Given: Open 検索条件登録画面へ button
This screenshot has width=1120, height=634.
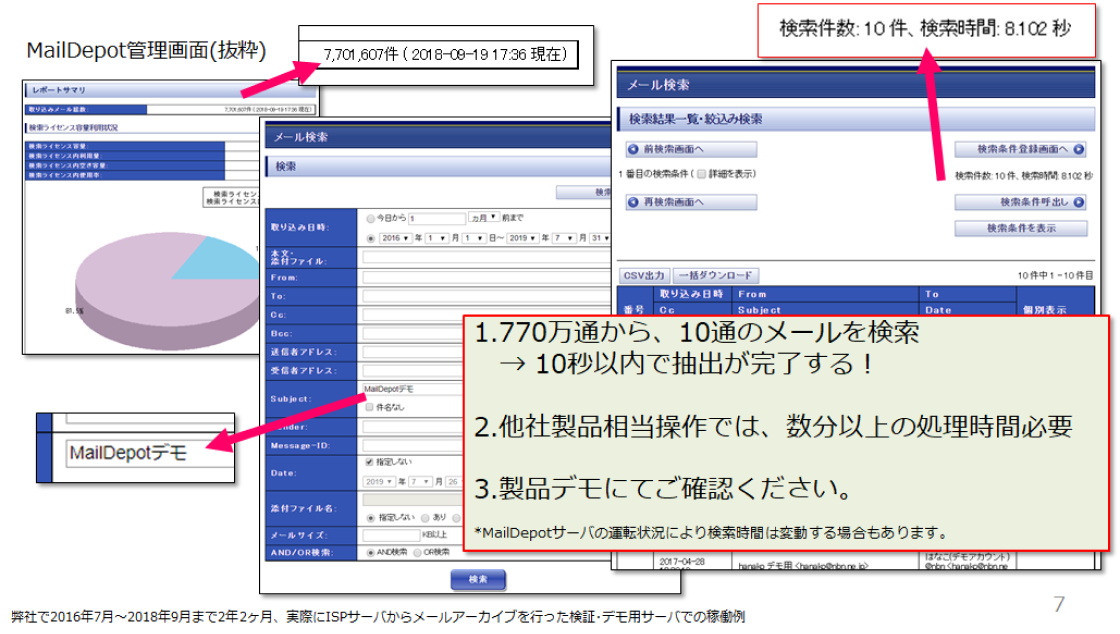Looking at the screenshot, I should [1021, 149].
